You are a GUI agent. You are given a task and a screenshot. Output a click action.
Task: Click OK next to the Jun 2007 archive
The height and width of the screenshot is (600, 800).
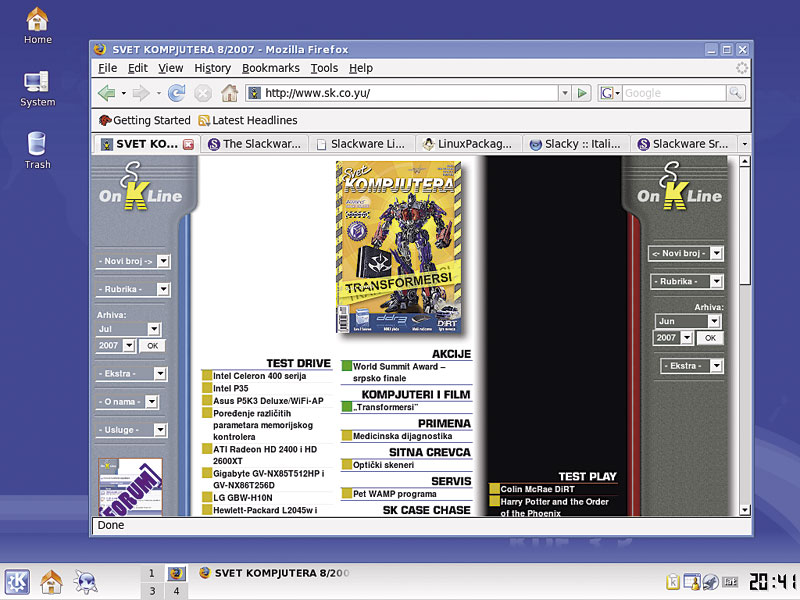point(710,338)
